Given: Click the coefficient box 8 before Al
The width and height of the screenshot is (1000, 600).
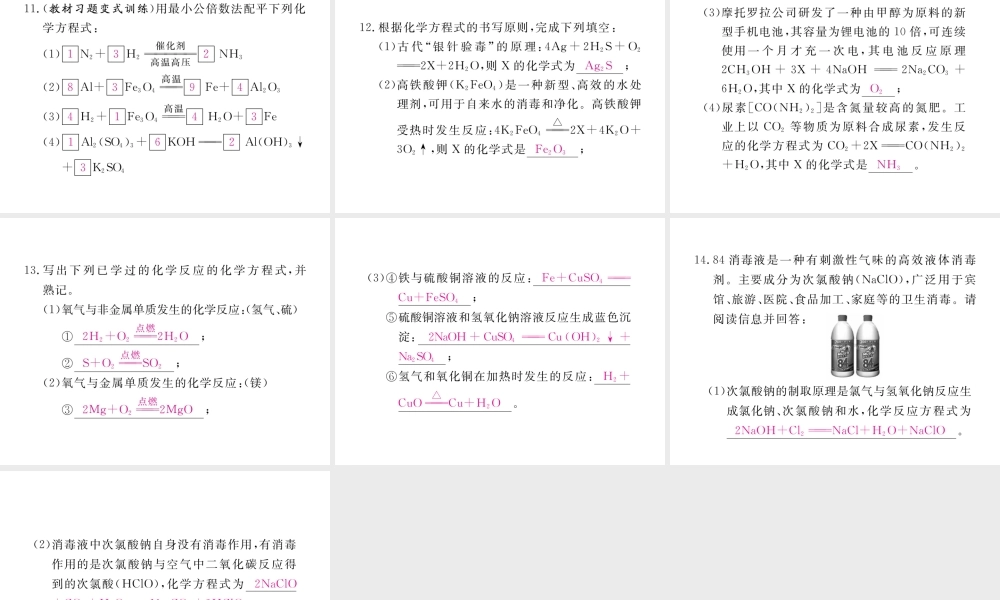Looking at the screenshot, I should (70, 87).
